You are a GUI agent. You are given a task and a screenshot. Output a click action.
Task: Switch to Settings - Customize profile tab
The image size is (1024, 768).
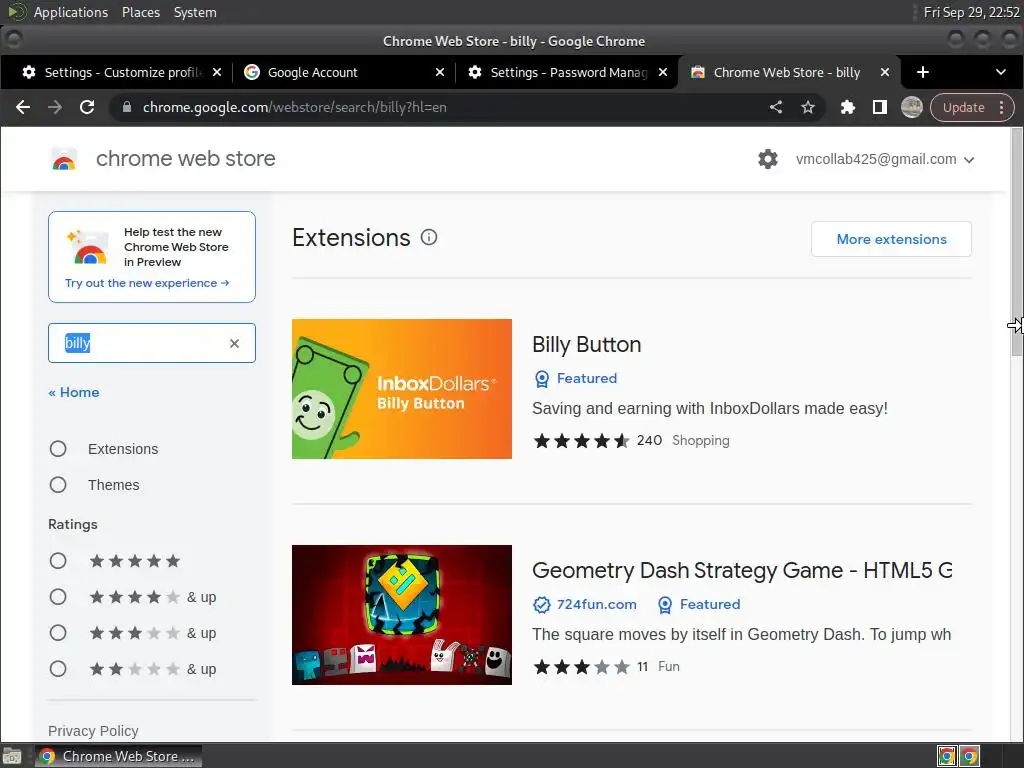(x=121, y=72)
